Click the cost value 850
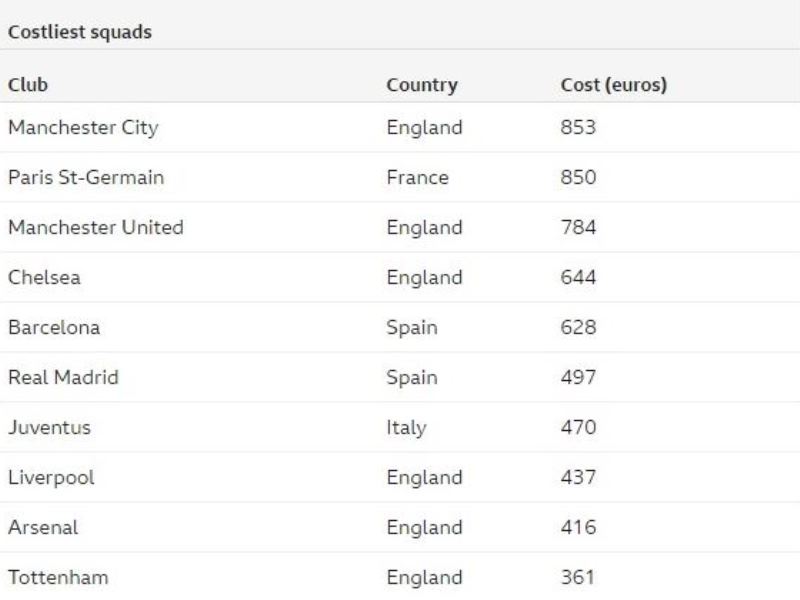800x600 pixels. (x=578, y=177)
